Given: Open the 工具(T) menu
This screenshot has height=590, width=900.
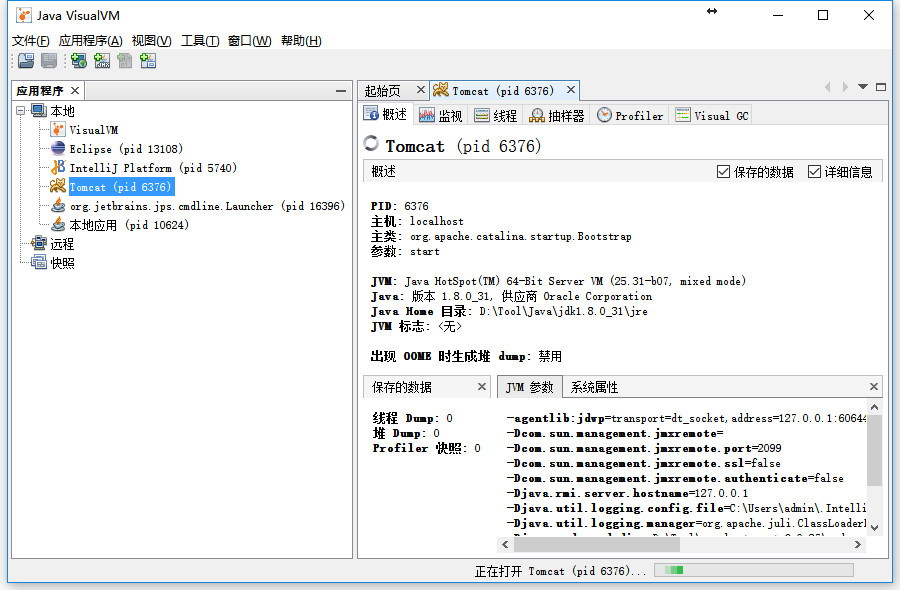Looking at the screenshot, I should click(x=200, y=41).
